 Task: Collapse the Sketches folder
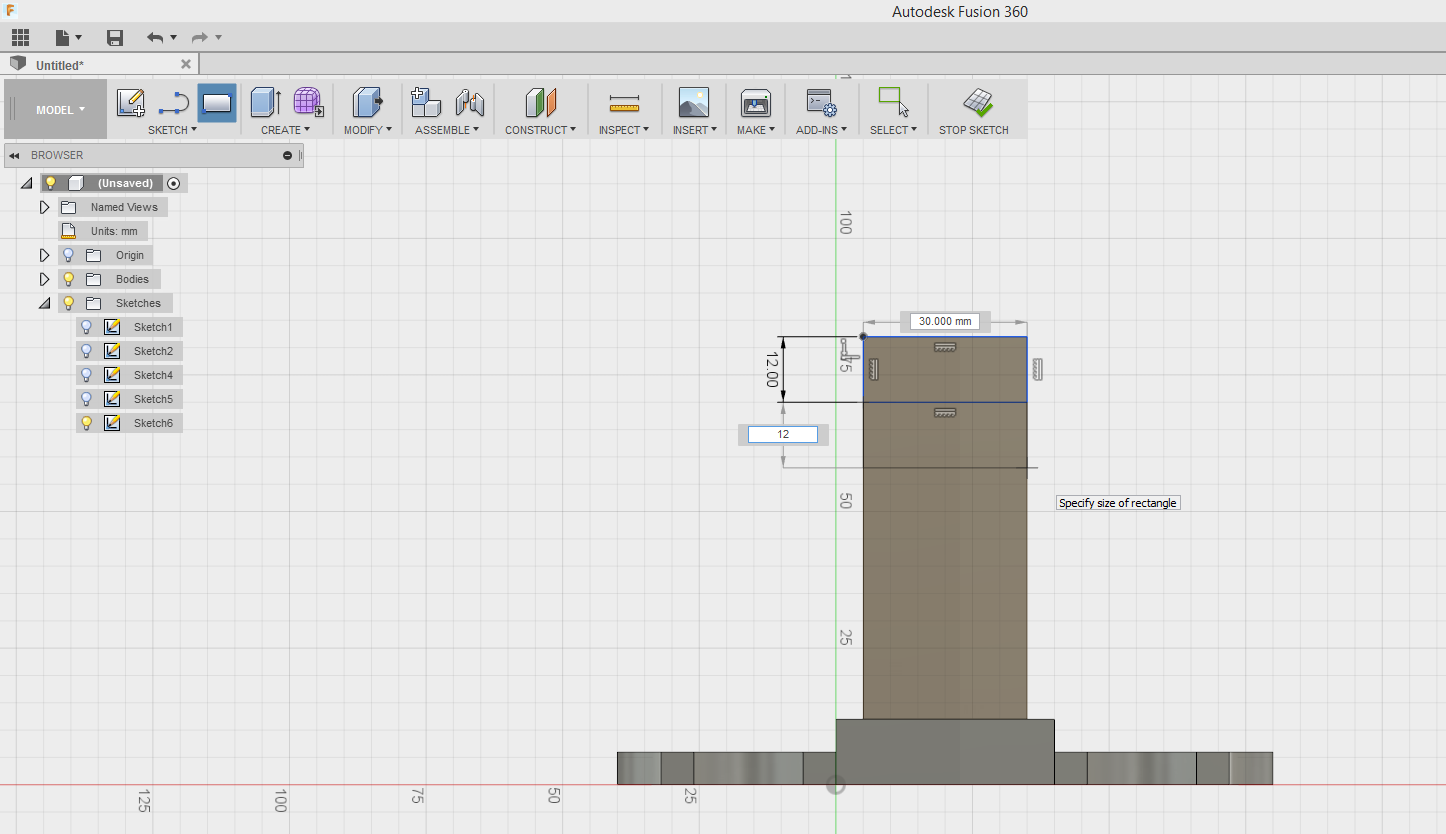click(44, 303)
